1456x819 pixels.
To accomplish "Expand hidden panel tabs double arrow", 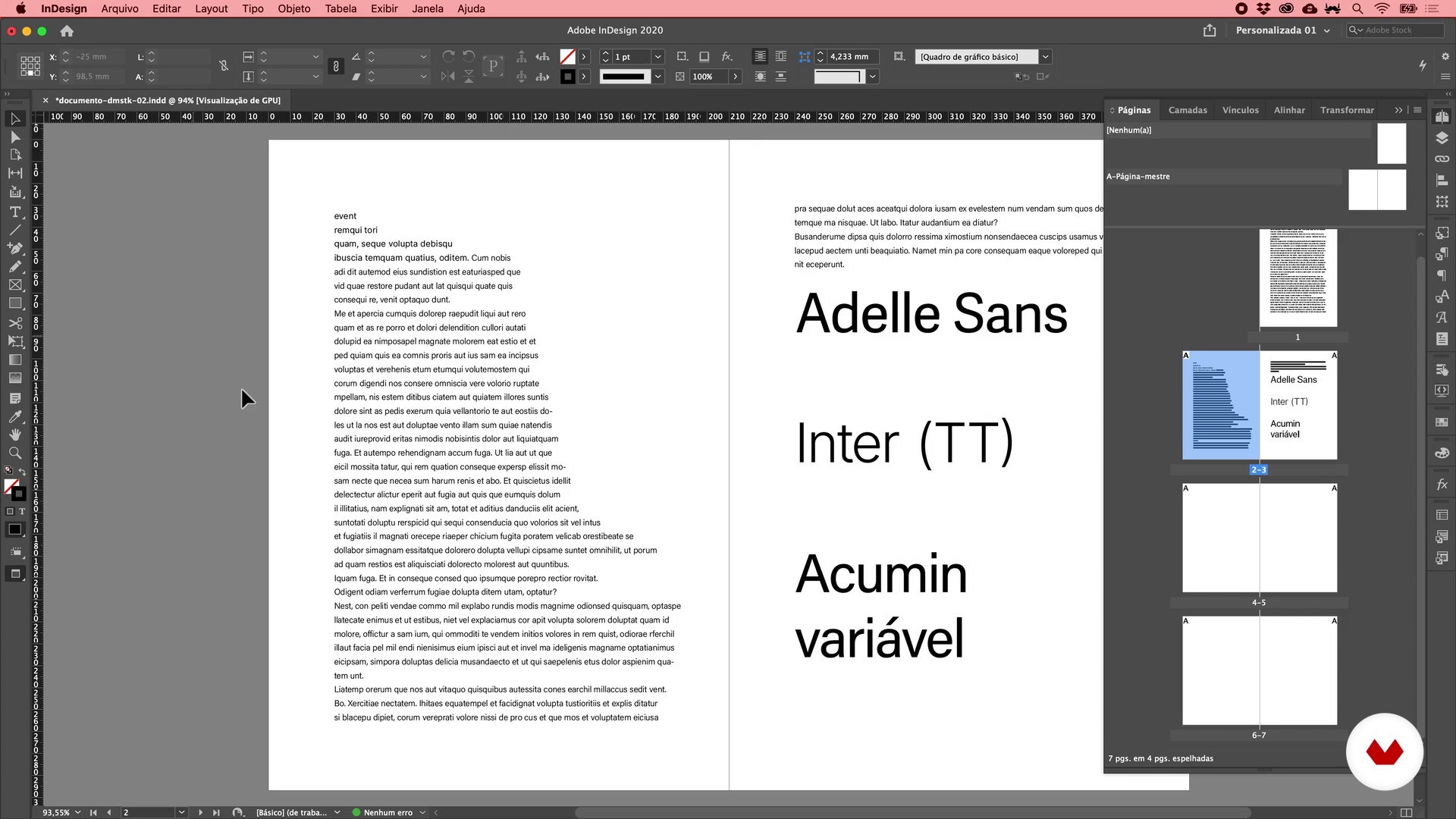I will 1399,110.
